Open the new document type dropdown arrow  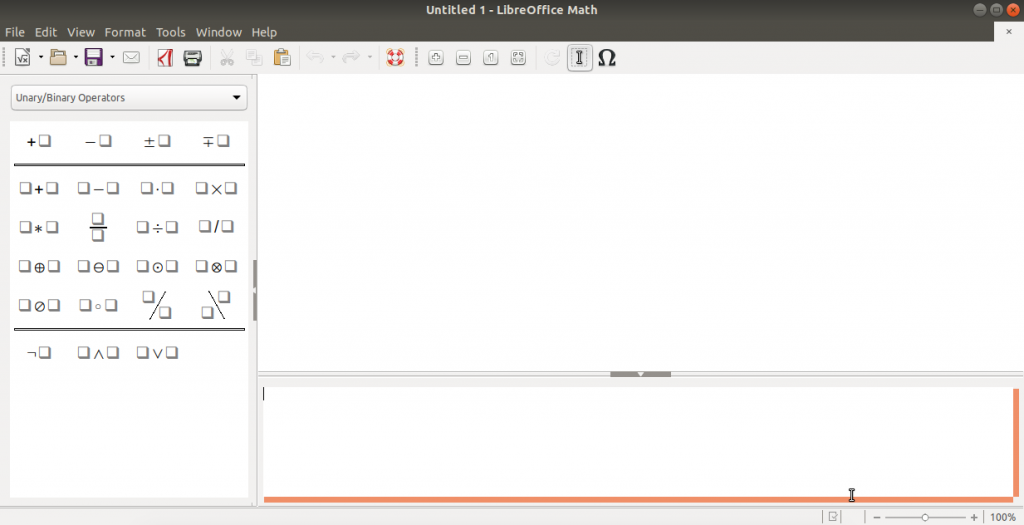pyautogui.click(x=40, y=57)
